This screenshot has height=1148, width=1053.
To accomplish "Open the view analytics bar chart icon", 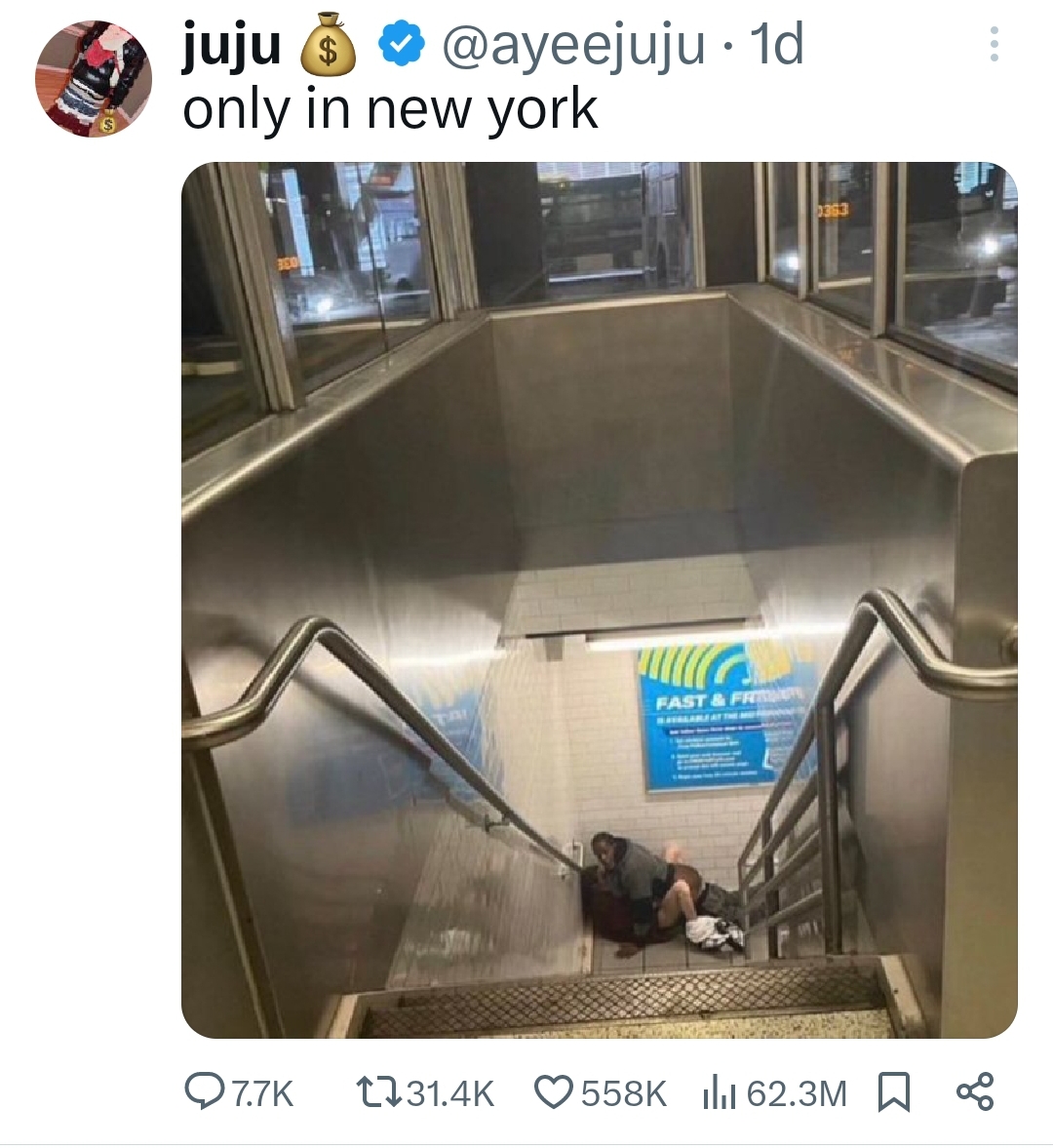I will point(718,1093).
